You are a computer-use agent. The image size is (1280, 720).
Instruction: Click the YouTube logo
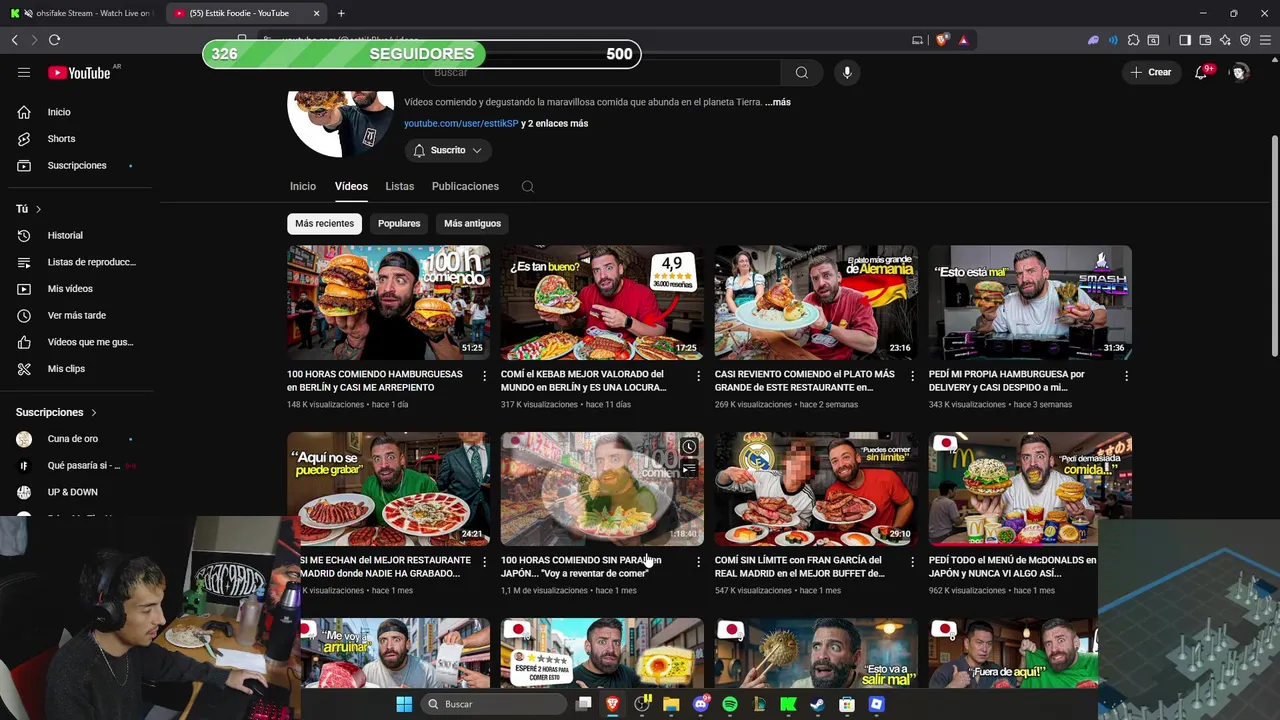tap(79, 72)
